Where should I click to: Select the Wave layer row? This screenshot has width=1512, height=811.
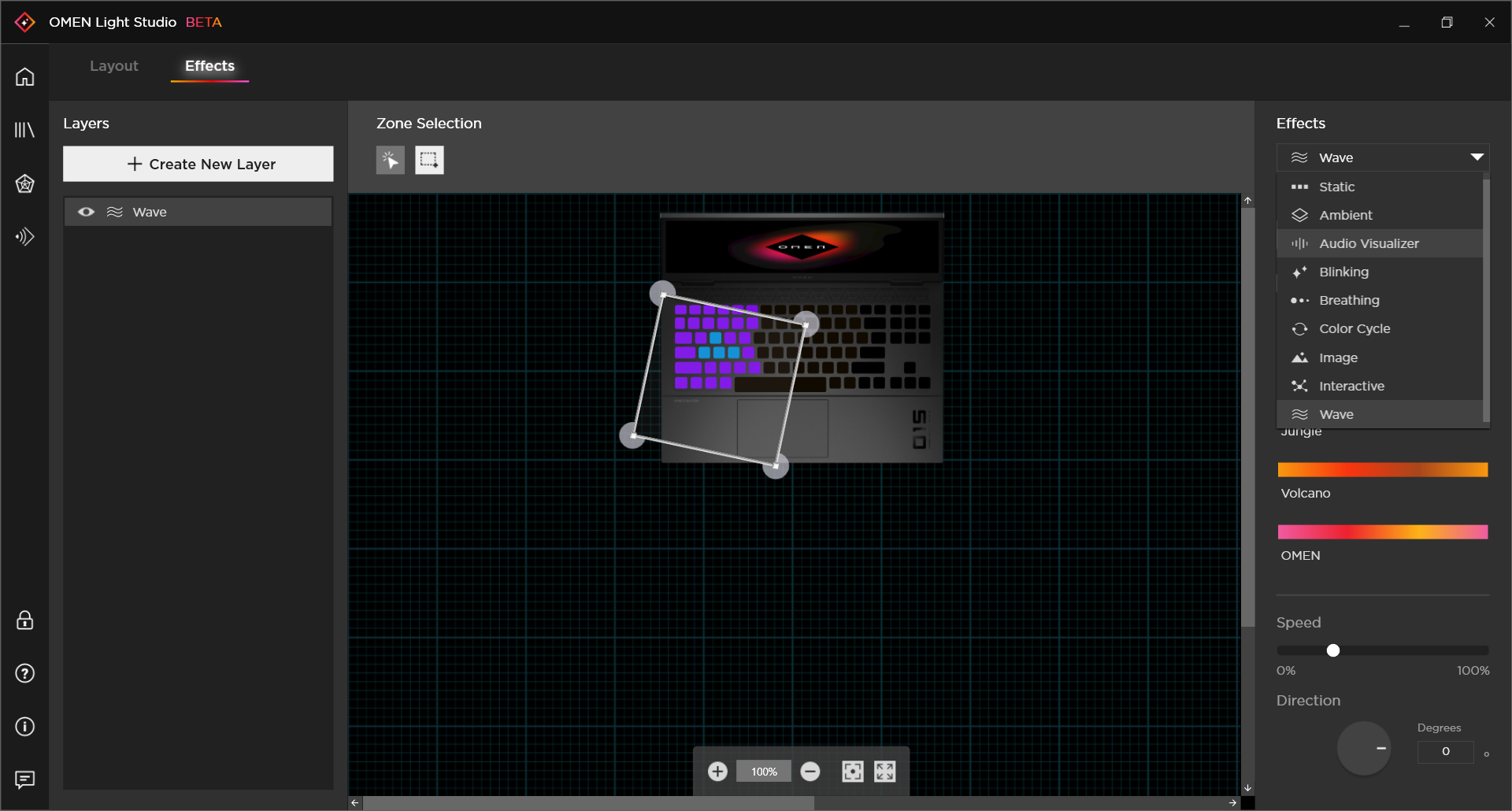point(198,212)
